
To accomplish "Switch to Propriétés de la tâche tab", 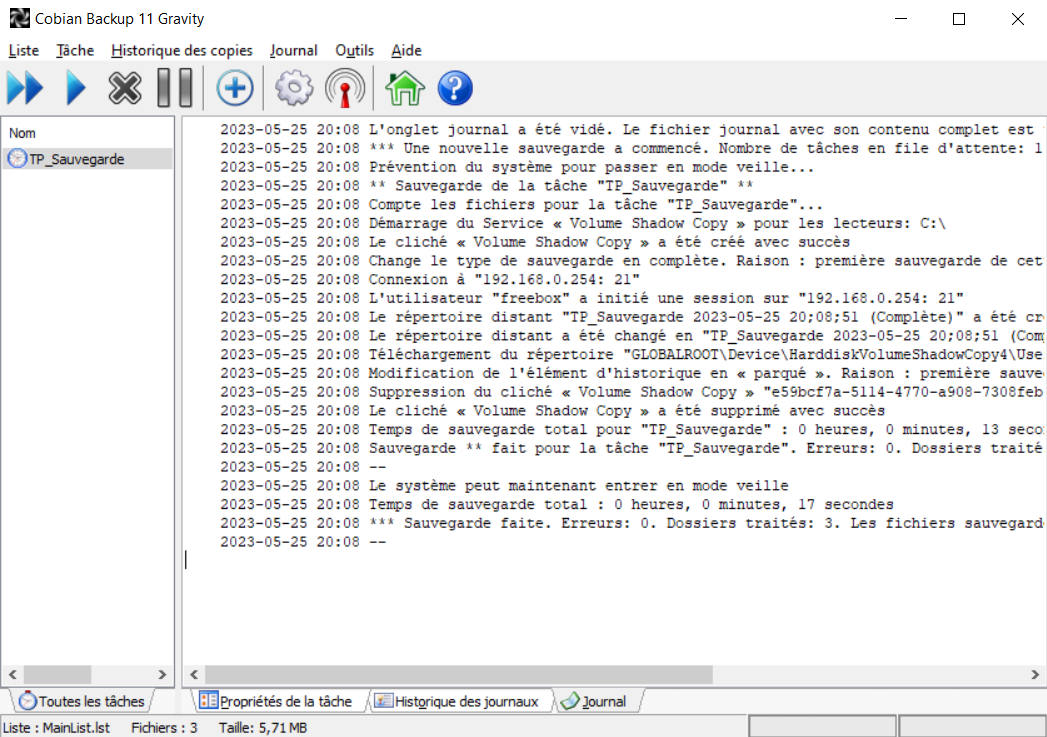I will tap(277, 701).
